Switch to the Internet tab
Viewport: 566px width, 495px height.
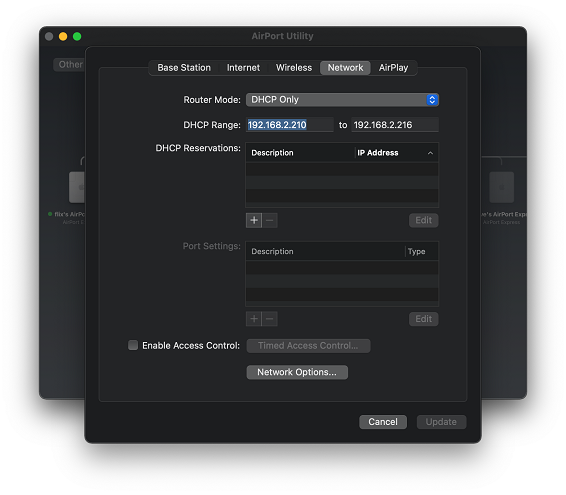click(243, 68)
